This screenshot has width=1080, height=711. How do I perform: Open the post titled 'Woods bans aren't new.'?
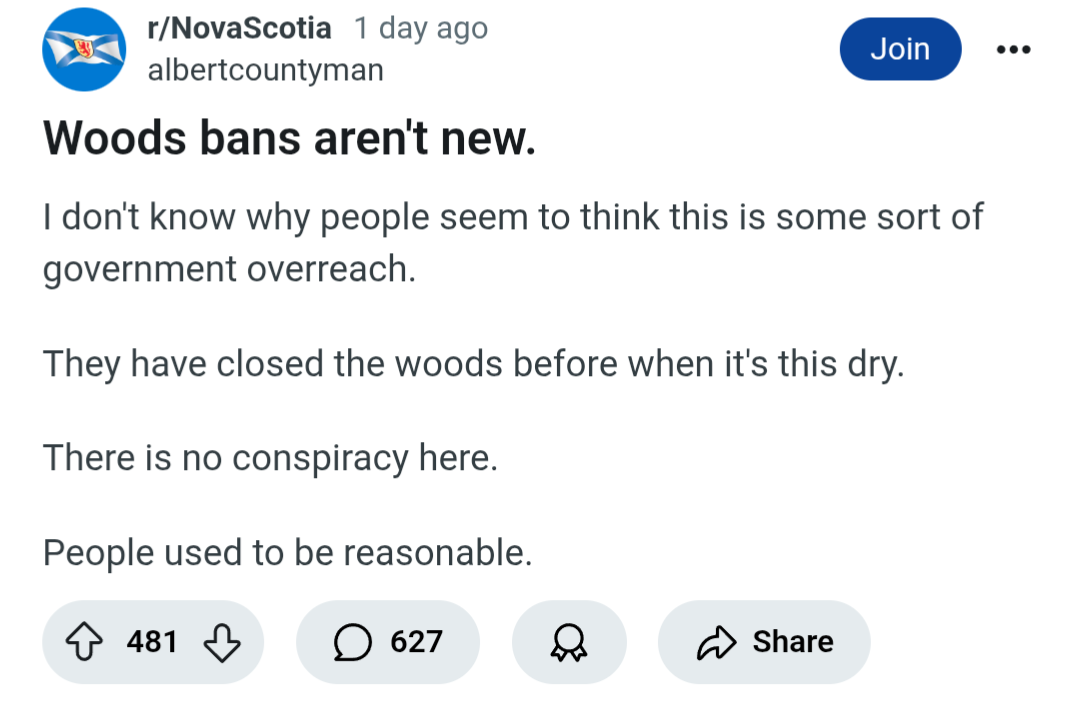coord(290,139)
